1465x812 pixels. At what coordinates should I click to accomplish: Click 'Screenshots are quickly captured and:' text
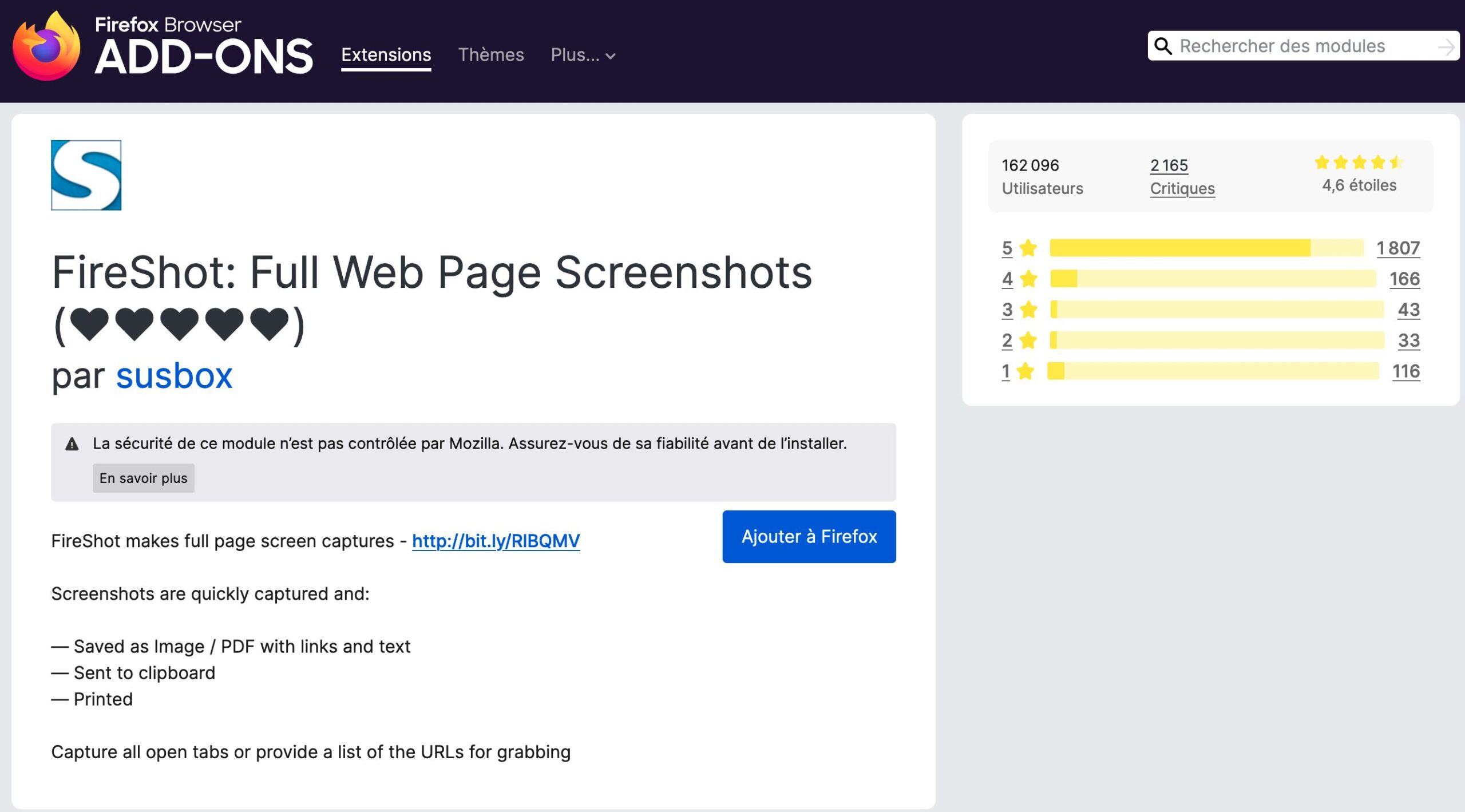pos(211,594)
